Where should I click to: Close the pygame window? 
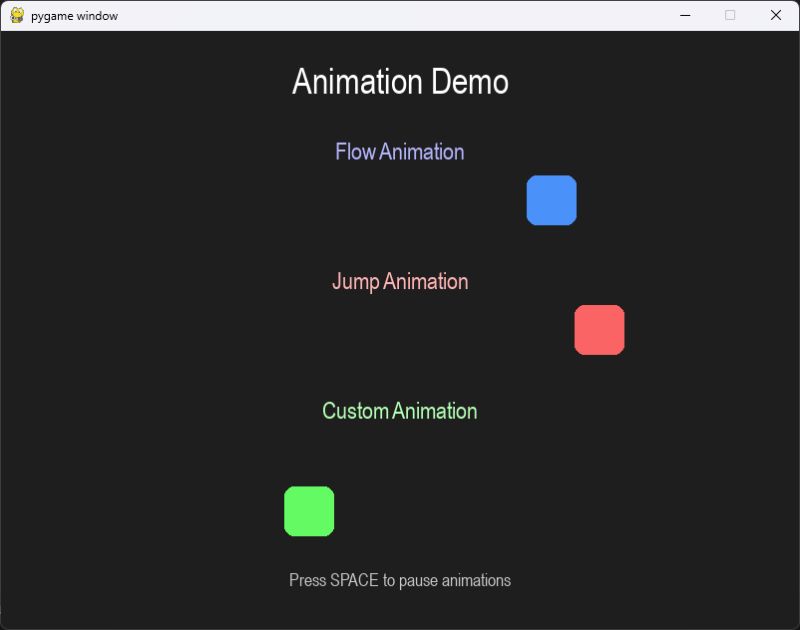[777, 15]
